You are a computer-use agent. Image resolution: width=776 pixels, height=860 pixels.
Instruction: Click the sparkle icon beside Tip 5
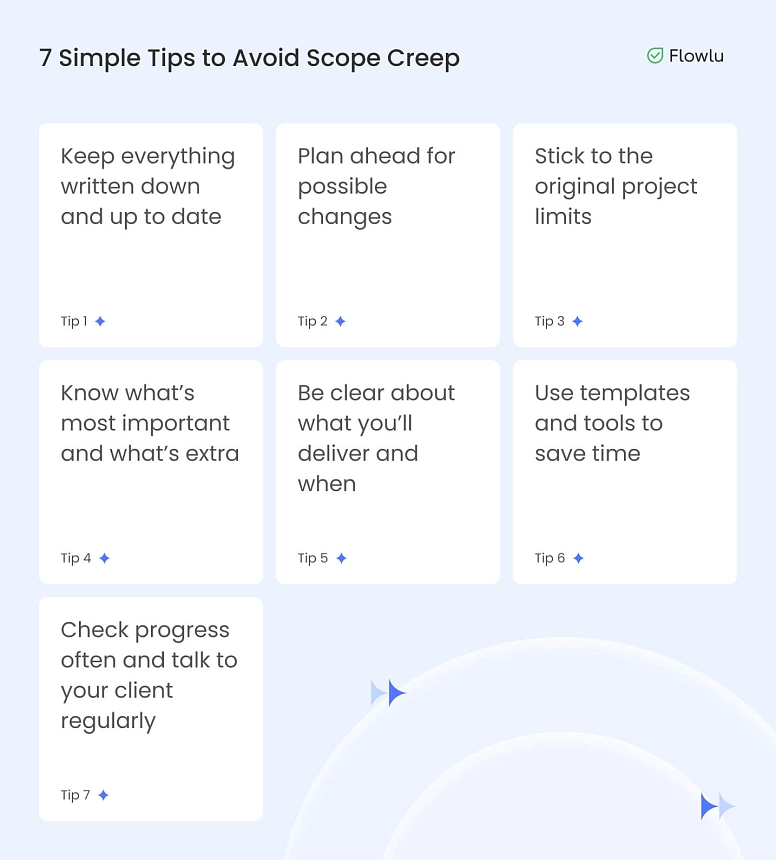(341, 558)
